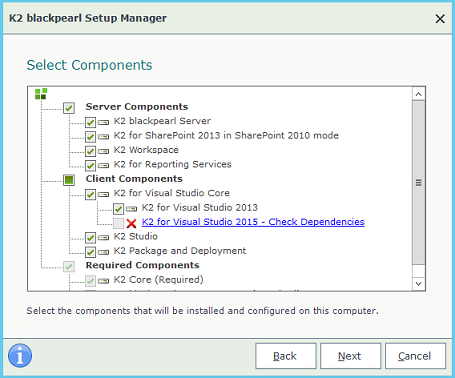
Task: Select the Client Components tree label
Action: [x=134, y=179]
